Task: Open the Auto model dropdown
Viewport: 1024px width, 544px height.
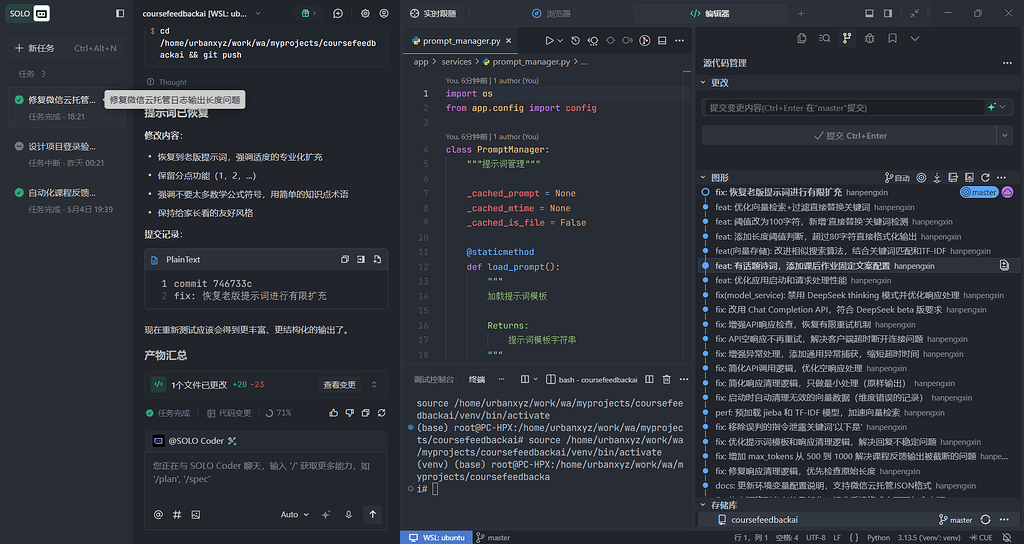Action: 295,515
